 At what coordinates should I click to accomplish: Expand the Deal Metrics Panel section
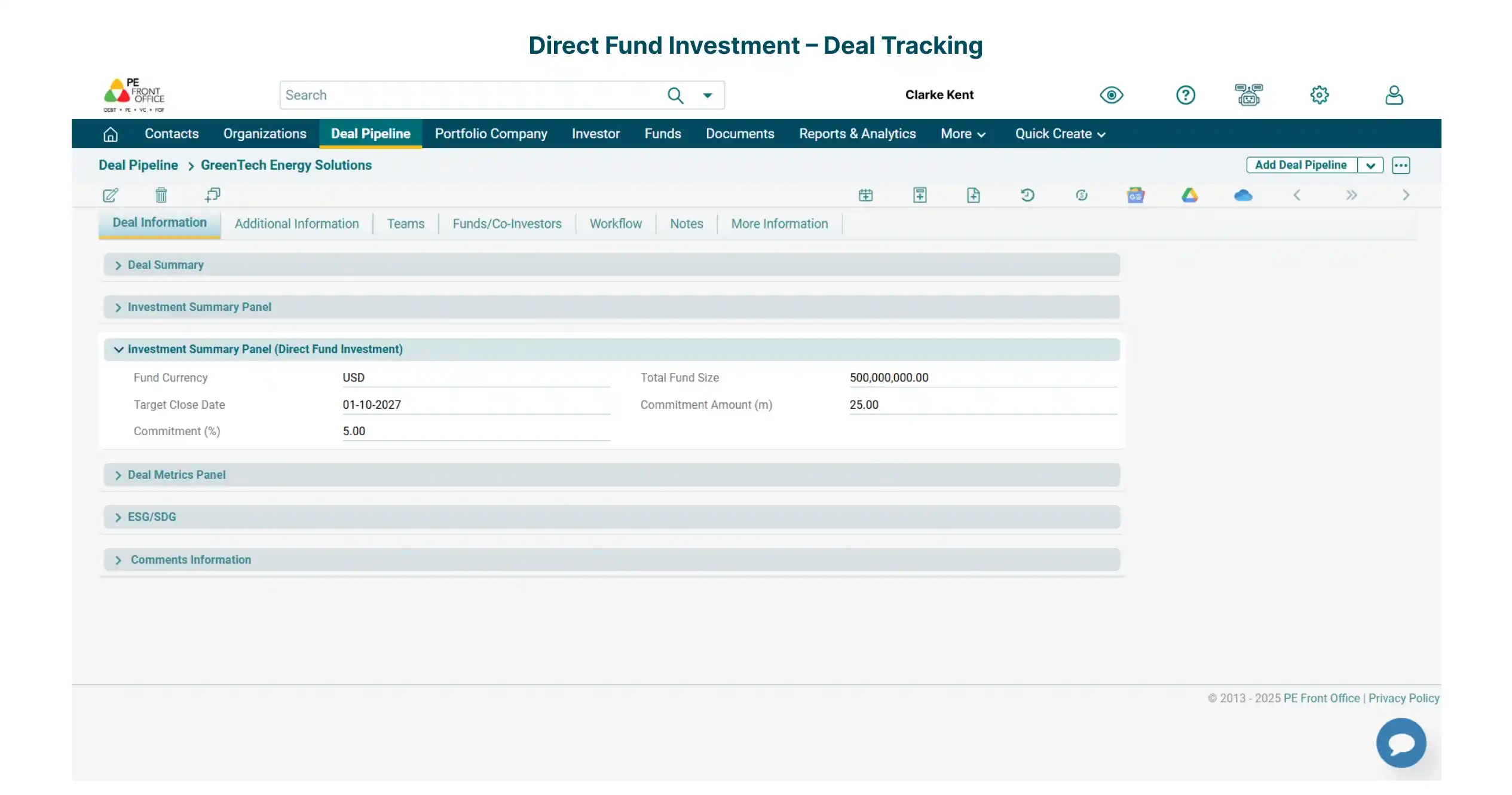611,475
